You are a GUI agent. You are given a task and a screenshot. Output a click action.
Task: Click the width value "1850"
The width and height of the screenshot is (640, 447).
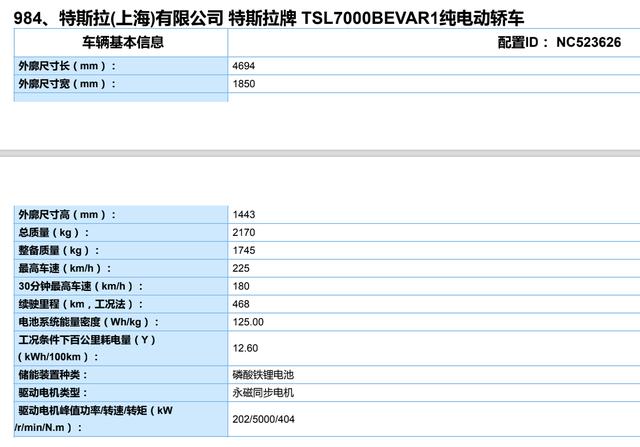244,84
